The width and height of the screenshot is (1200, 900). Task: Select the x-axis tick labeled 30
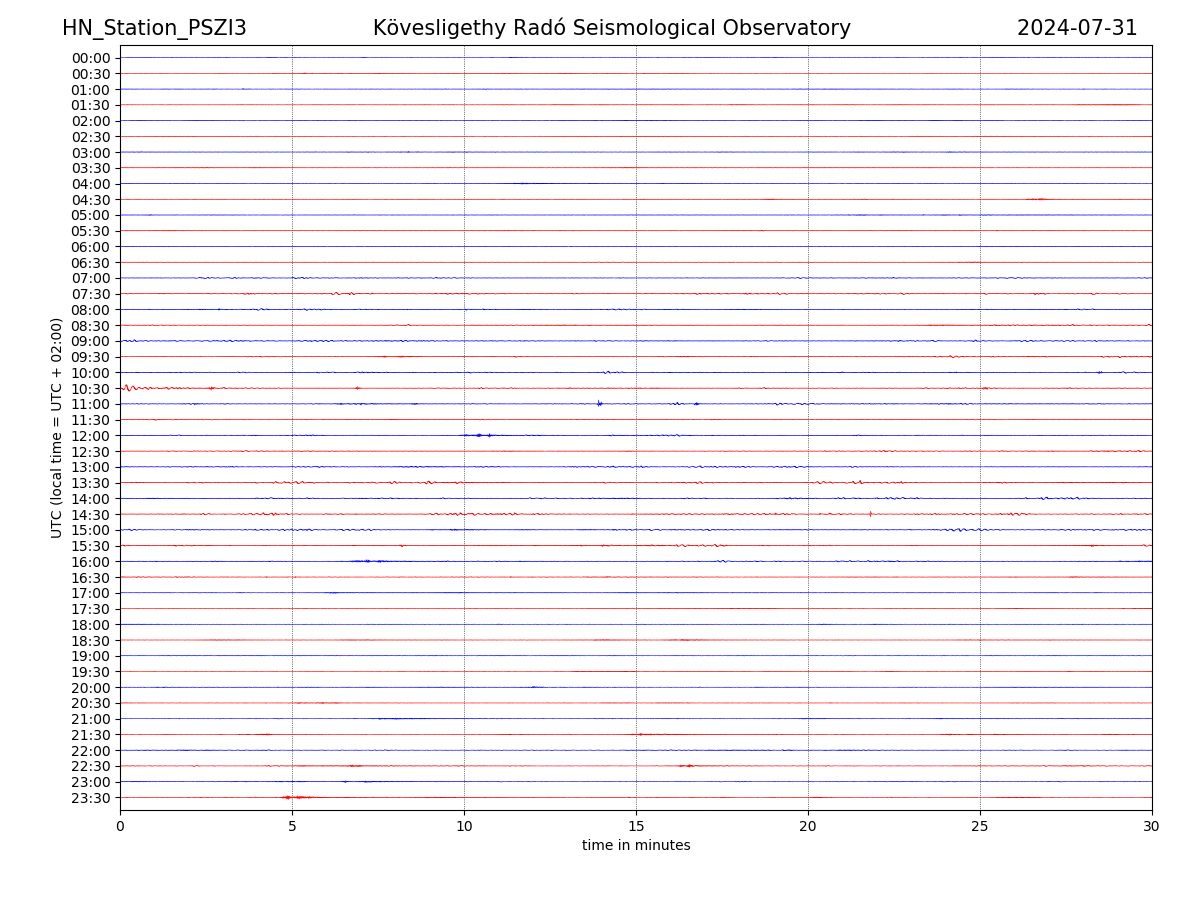[1152, 826]
